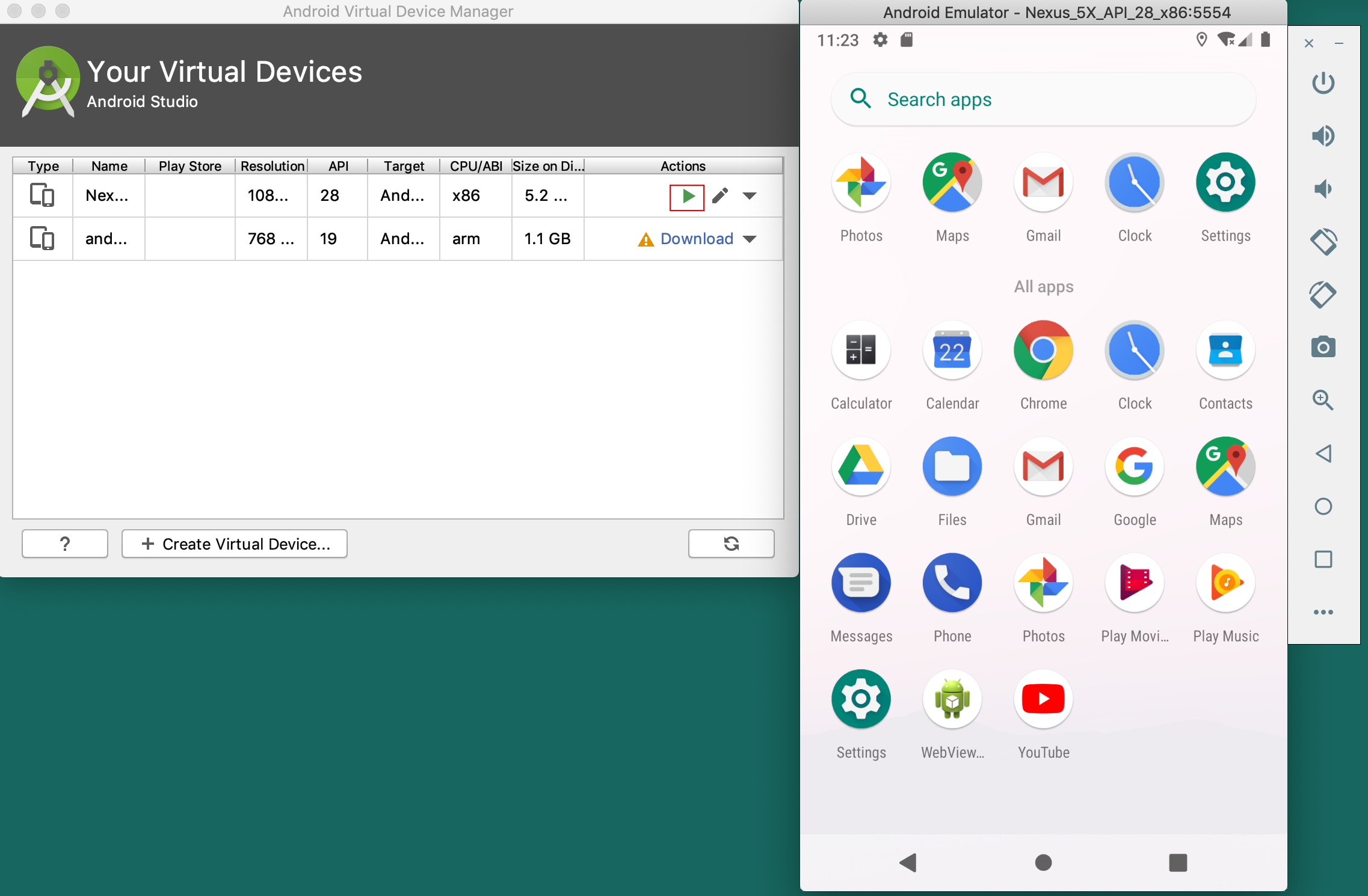Click the settings gear in Android status bar
The image size is (1368, 896).
(881, 40)
